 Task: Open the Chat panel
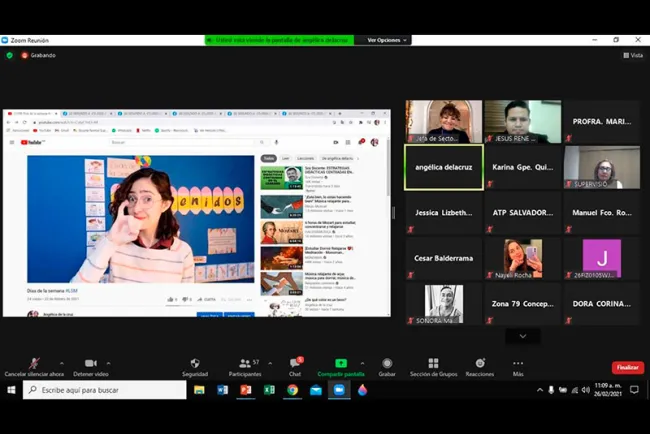click(295, 364)
